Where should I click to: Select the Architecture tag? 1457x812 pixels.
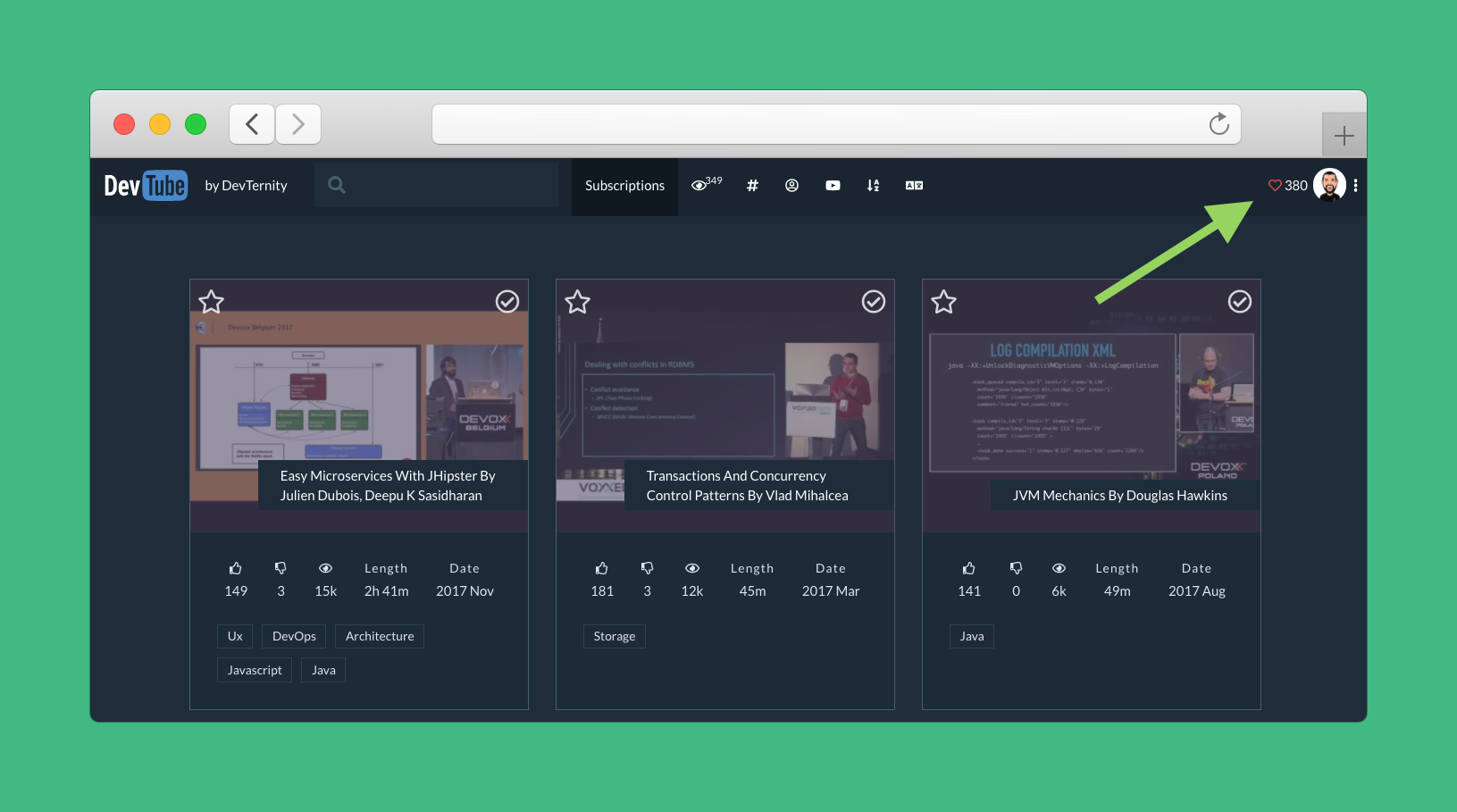point(380,636)
